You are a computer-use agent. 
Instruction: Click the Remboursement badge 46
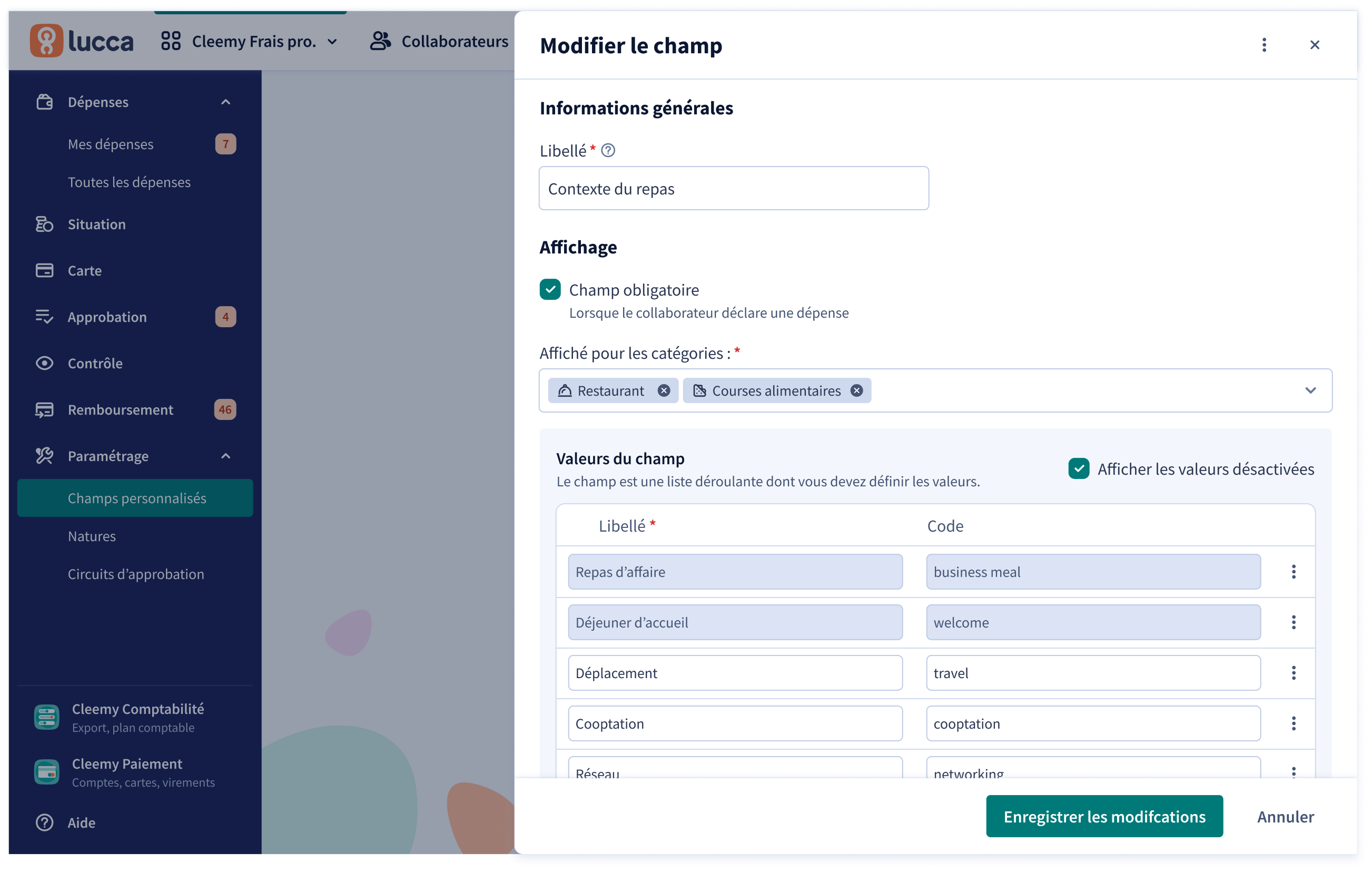click(225, 409)
